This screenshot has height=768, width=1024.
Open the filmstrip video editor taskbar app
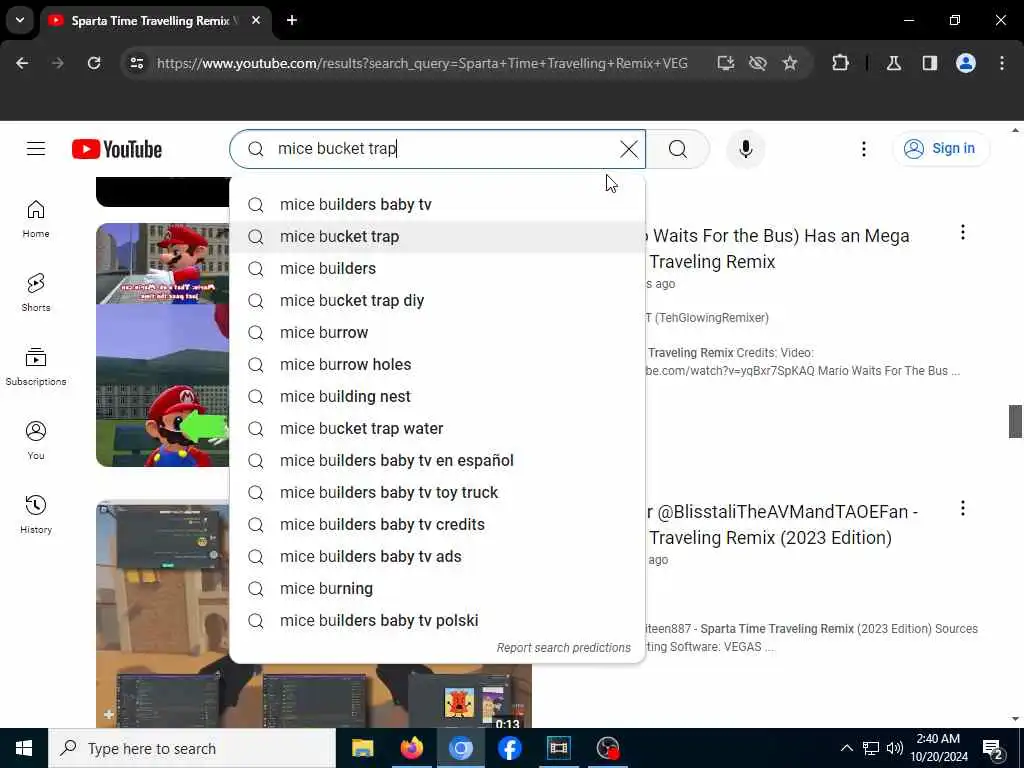[558, 748]
